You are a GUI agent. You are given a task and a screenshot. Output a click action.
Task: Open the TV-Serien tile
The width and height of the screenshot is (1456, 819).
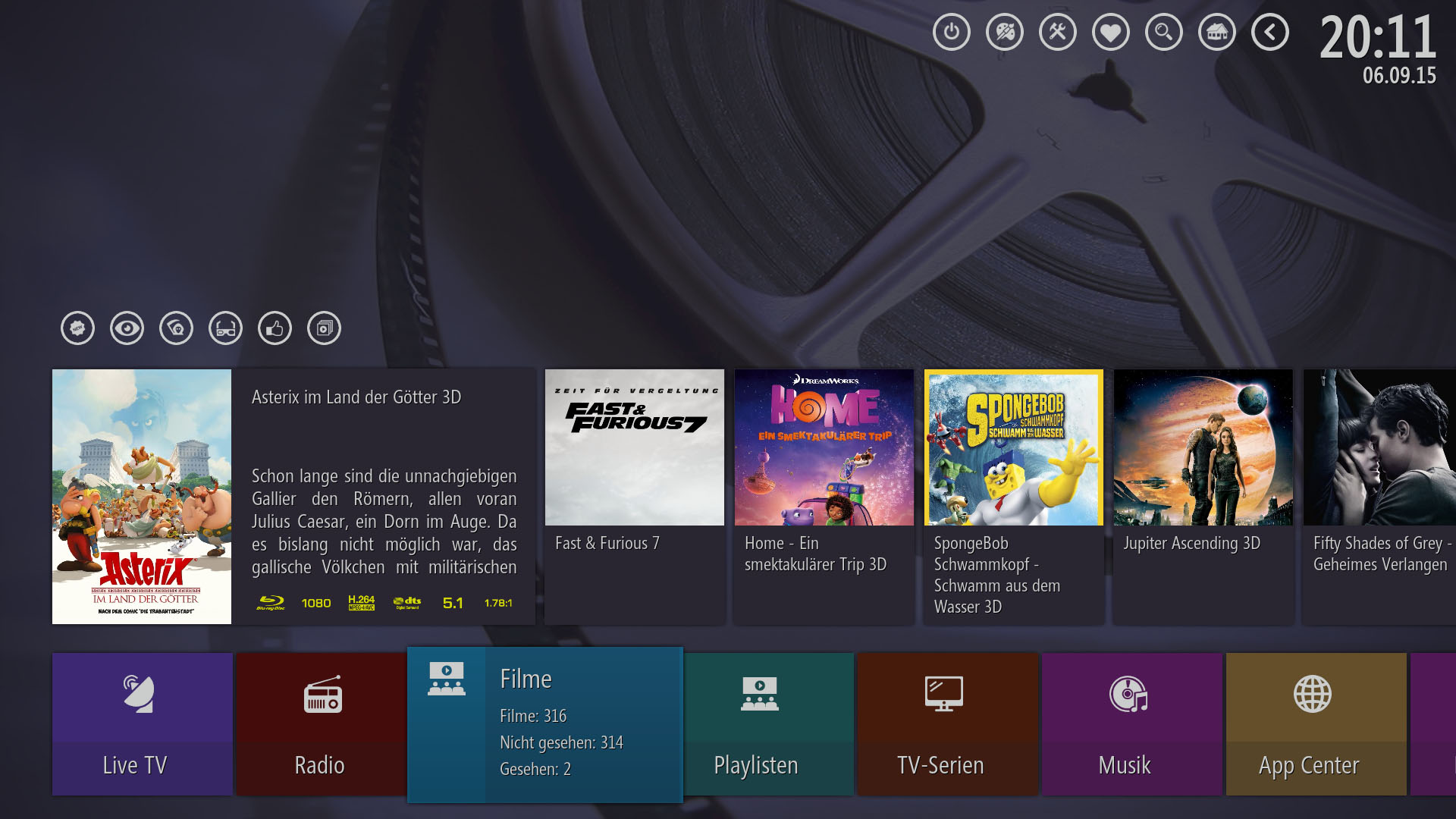(947, 724)
